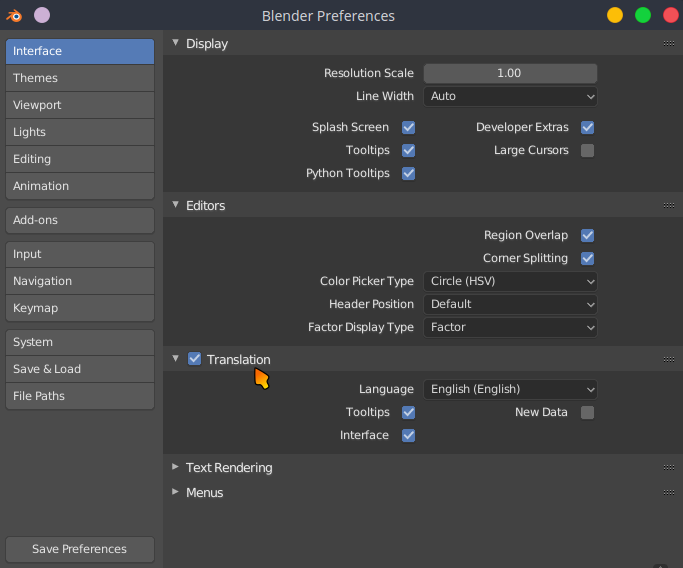Select the Interface preferences tab
The width and height of the screenshot is (683, 568).
(x=80, y=51)
